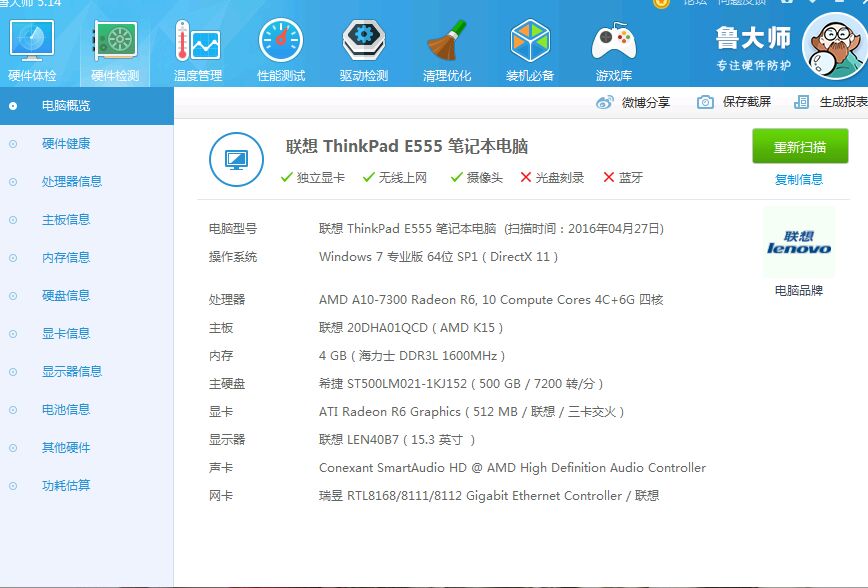Viewport: 868px width, 588px height.
Task: Click the report icon for 生成报表
Action: click(x=801, y=102)
